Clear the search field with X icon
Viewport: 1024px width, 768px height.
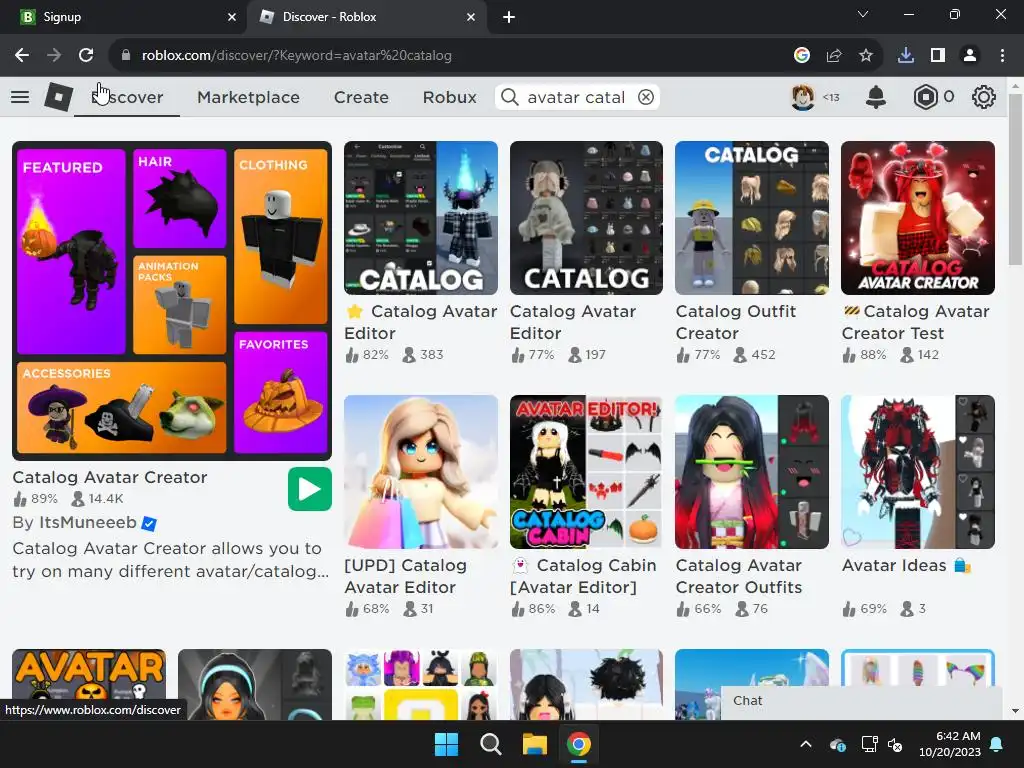[645, 97]
